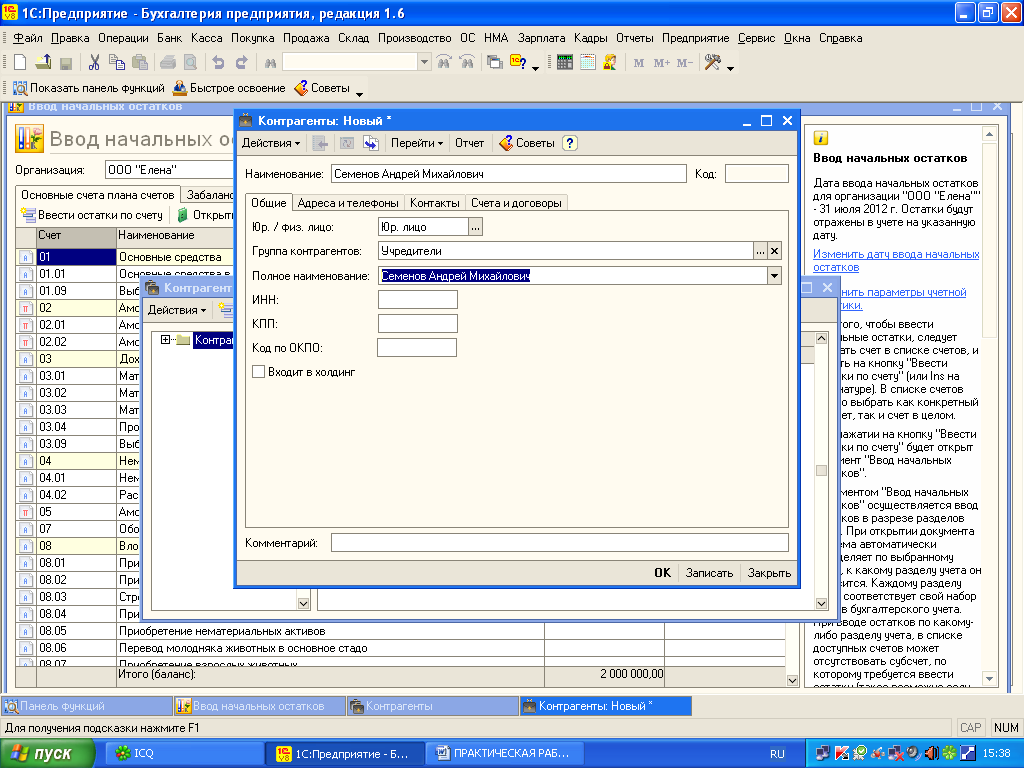Open the пуск Start button
The image size is (1024, 768).
[47, 753]
